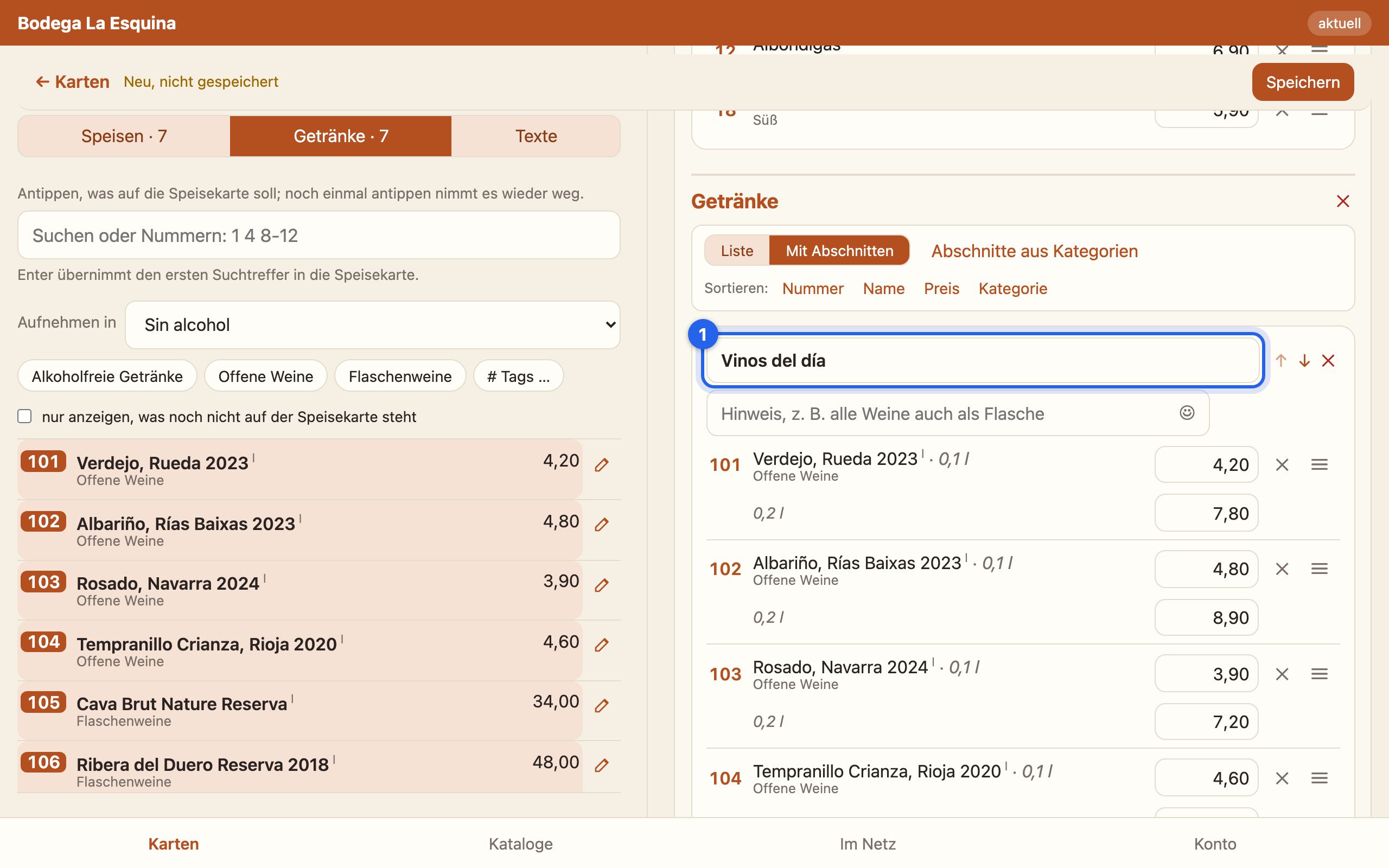Viewport: 1389px width, 868px height.
Task: Edit Ribera del Duero Reserva 2018 pencil
Action: point(601,766)
